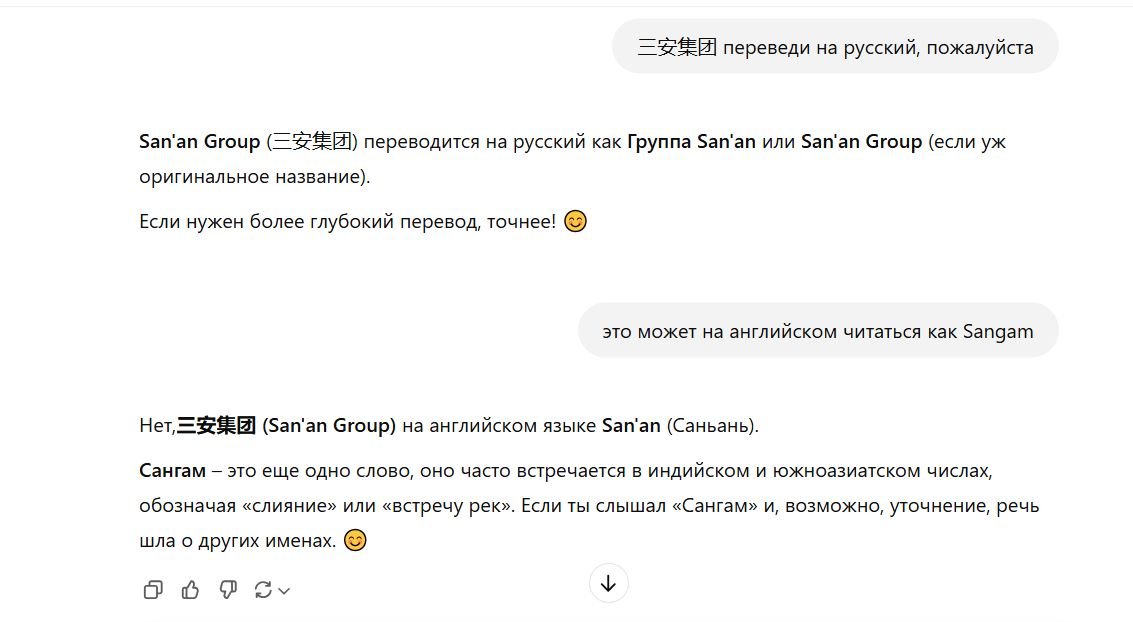Give the response a thumbs down
Screen dimensions: 1133x622
228,590
